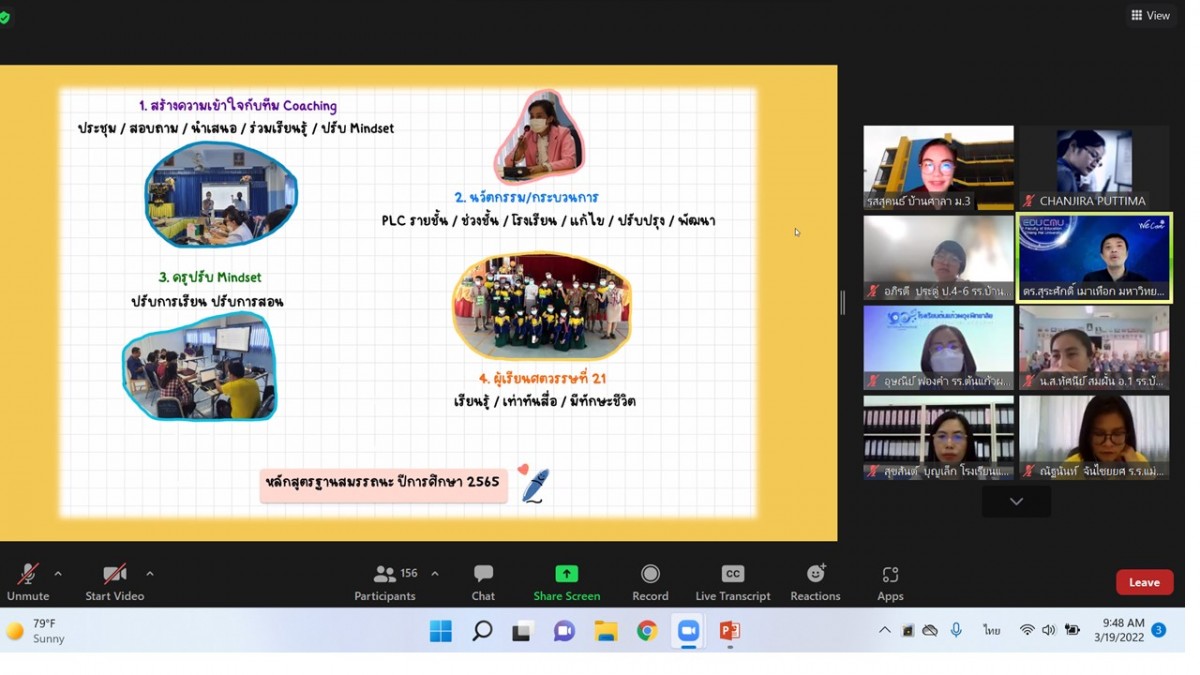Open the Chat panel
The width and height of the screenshot is (1200, 675).
[x=483, y=582]
